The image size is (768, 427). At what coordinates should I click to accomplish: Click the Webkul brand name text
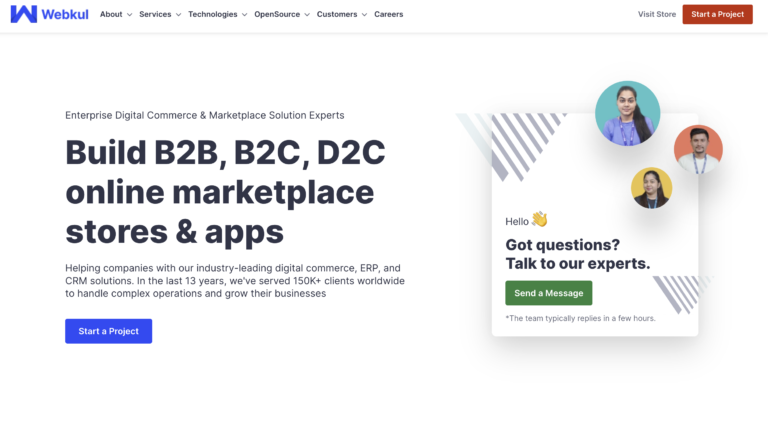tap(65, 15)
